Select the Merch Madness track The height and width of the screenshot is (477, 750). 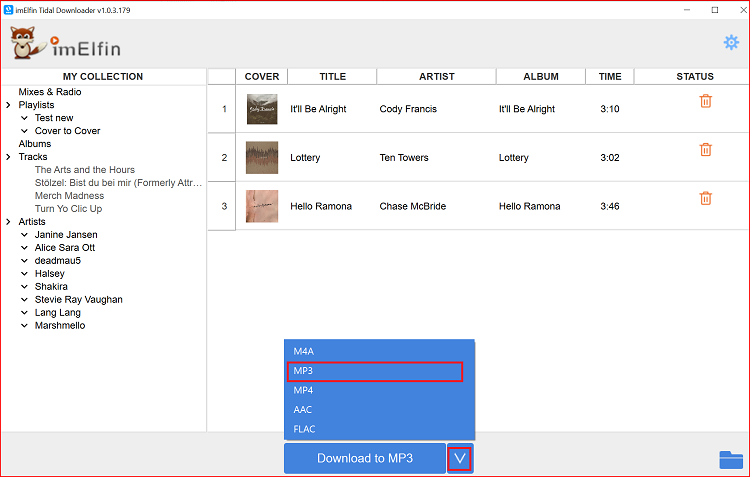coord(69,195)
